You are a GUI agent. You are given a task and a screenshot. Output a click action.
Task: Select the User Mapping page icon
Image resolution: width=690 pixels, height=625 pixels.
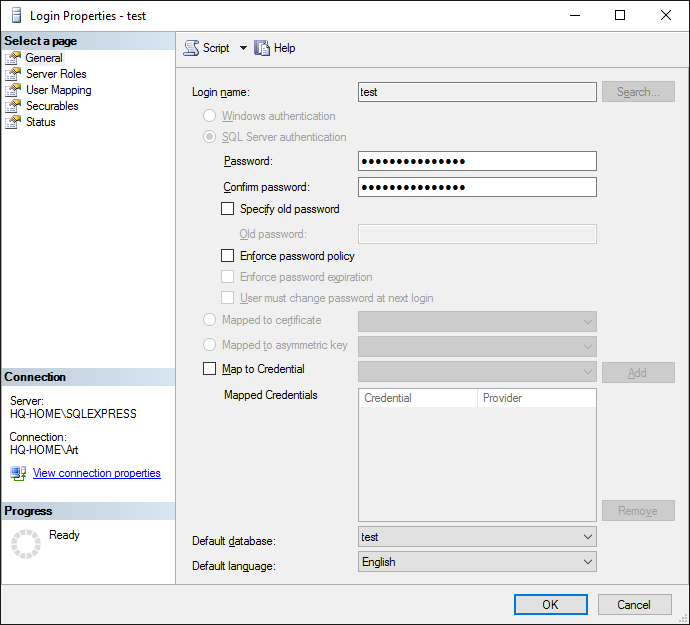[13, 90]
